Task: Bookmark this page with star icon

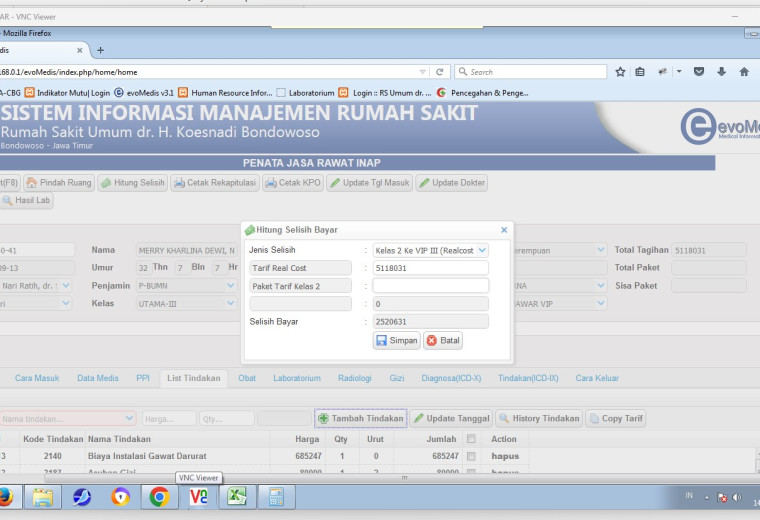Action: click(620, 72)
